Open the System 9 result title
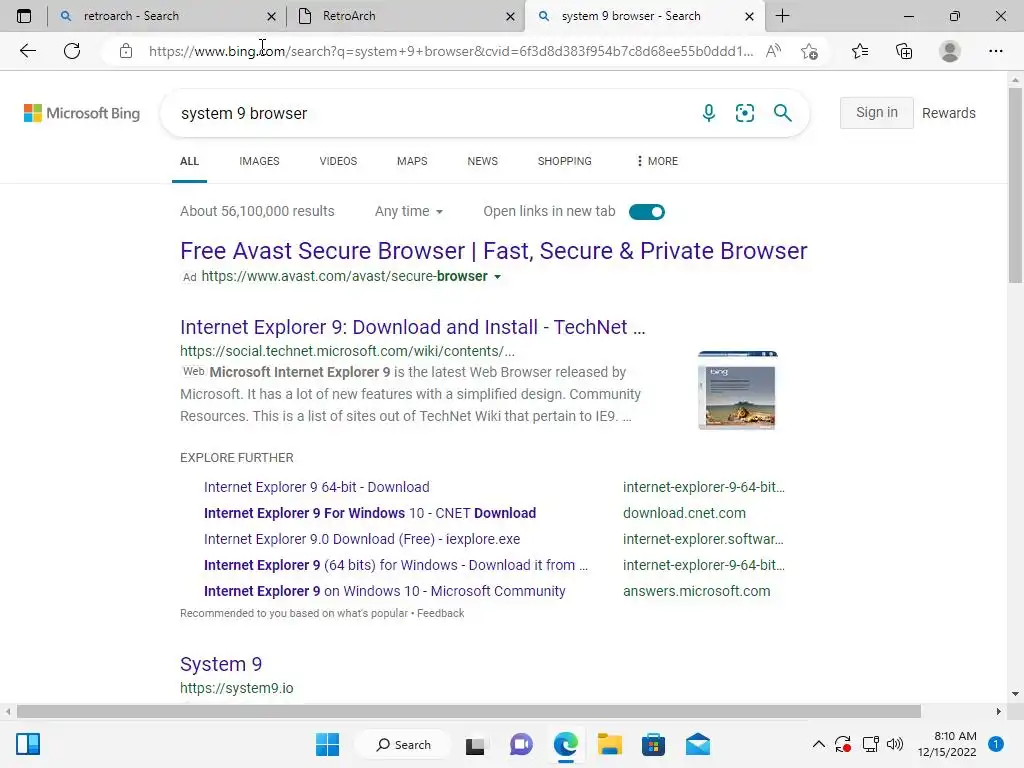This screenshot has width=1024, height=768. click(x=221, y=664)
